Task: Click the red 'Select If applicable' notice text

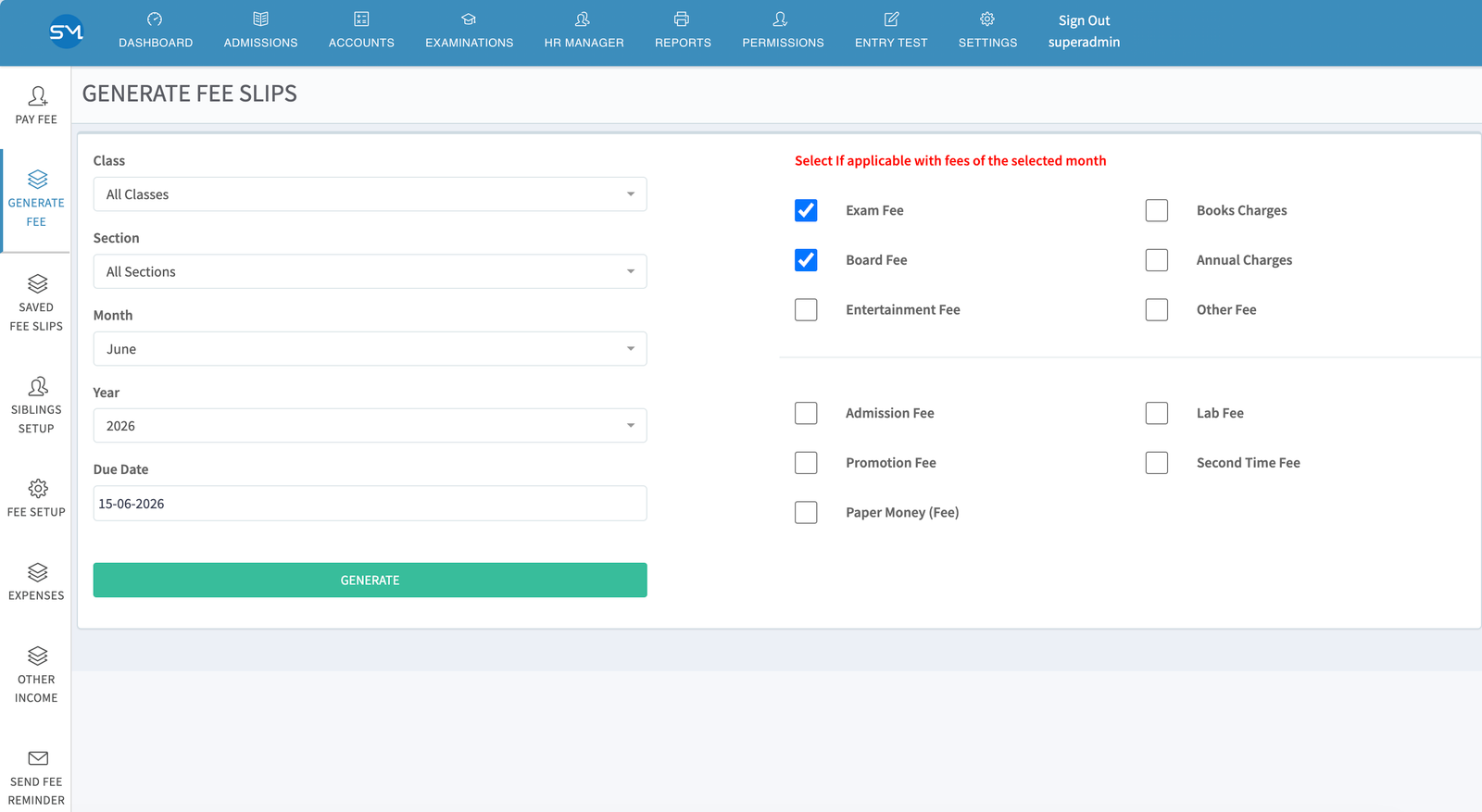Action: (x=950, y=160)
